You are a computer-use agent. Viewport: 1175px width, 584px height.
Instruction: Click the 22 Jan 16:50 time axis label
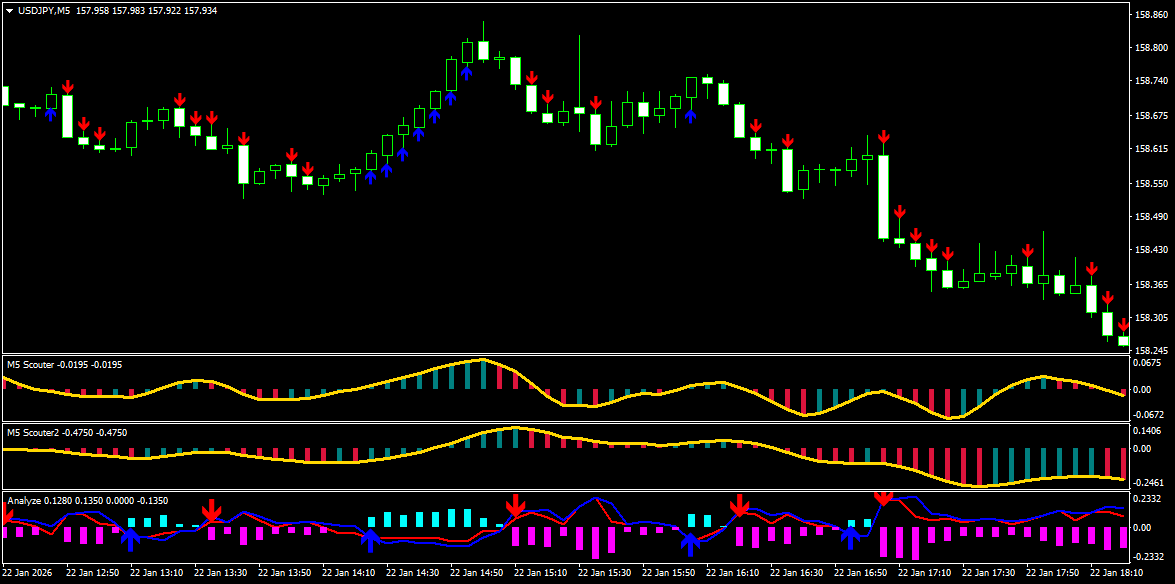click(x=861, y=573)
